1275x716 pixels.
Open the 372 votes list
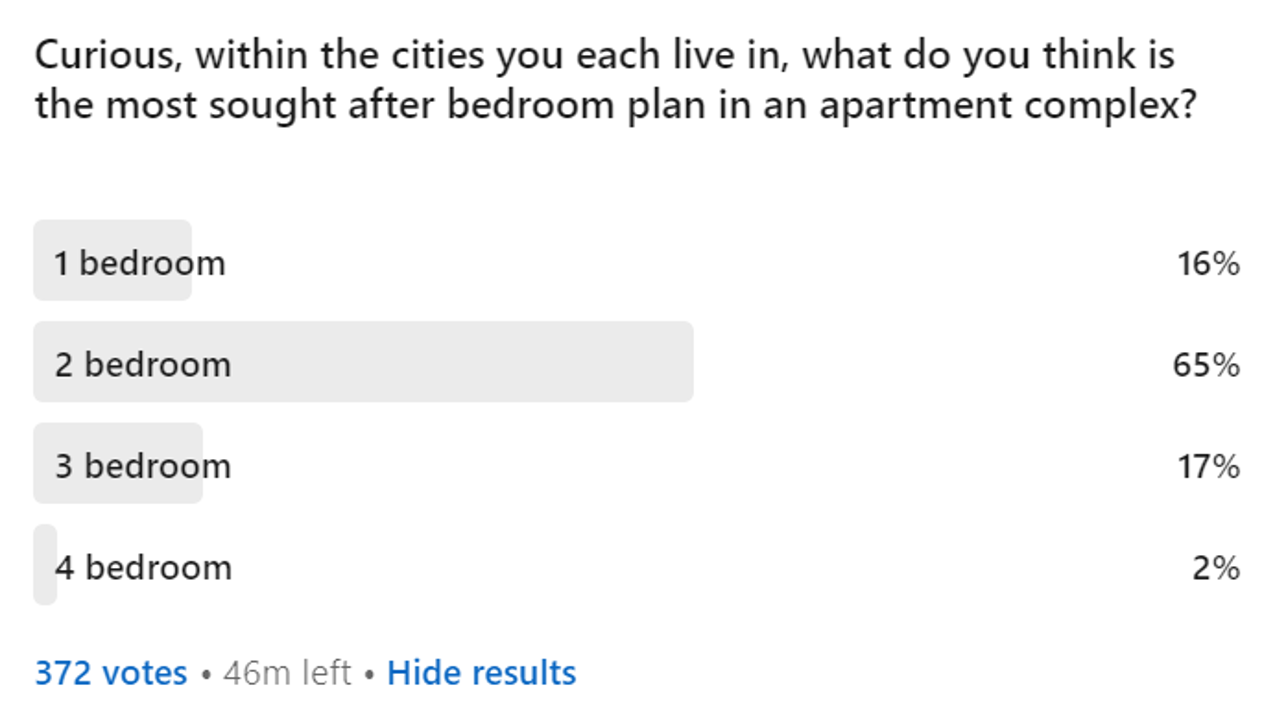tap(111, 673)
